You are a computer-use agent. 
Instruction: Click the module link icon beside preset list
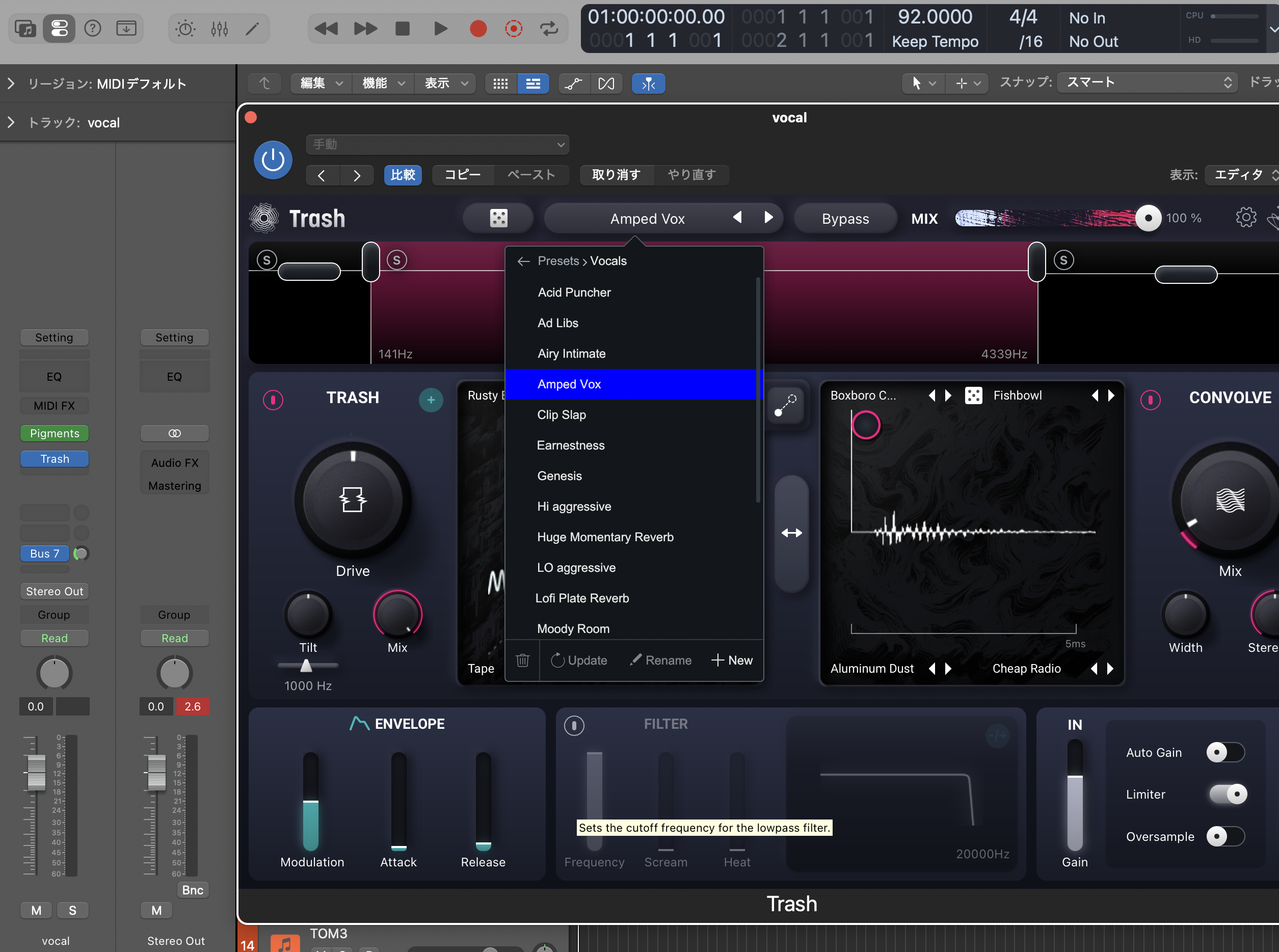[785, 405]
